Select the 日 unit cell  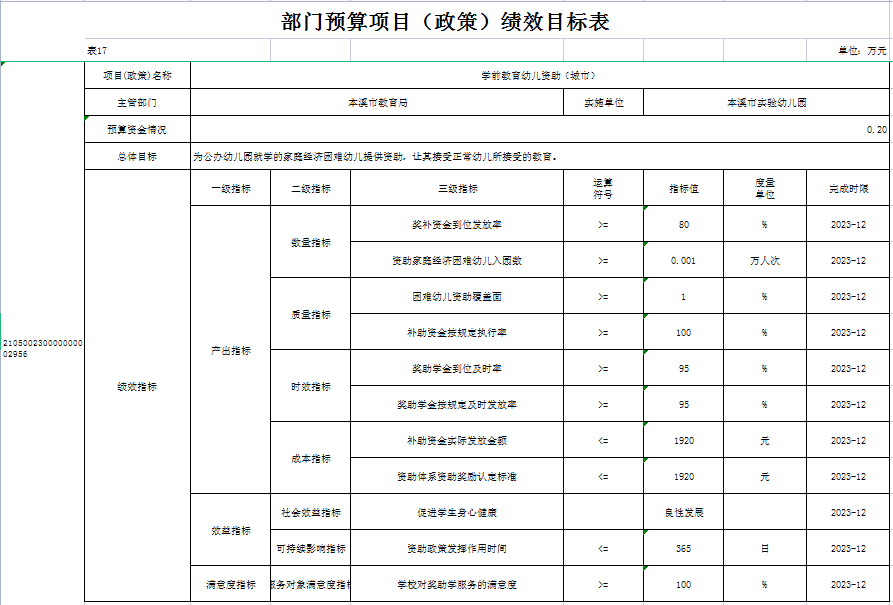pos(765,548)
